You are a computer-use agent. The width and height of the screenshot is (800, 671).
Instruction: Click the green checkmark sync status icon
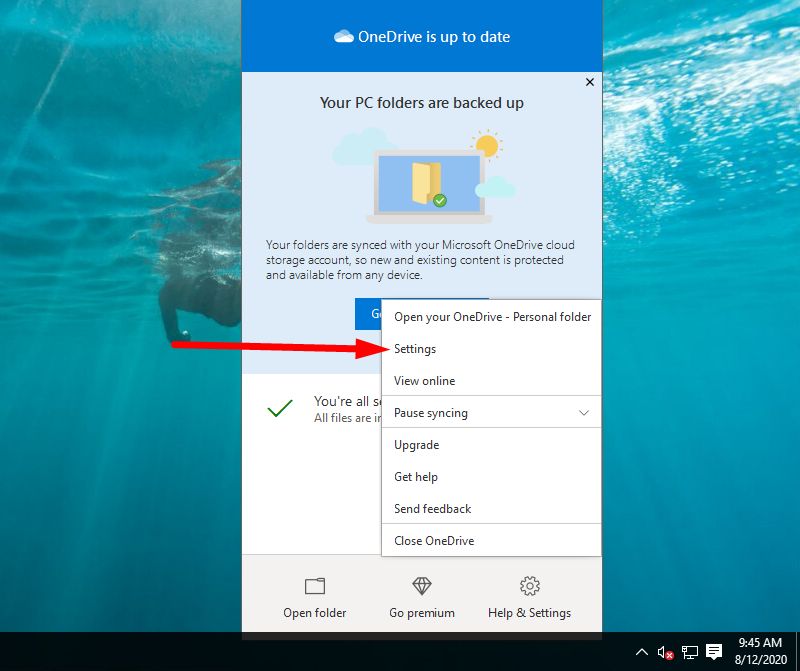pos(280,408)
